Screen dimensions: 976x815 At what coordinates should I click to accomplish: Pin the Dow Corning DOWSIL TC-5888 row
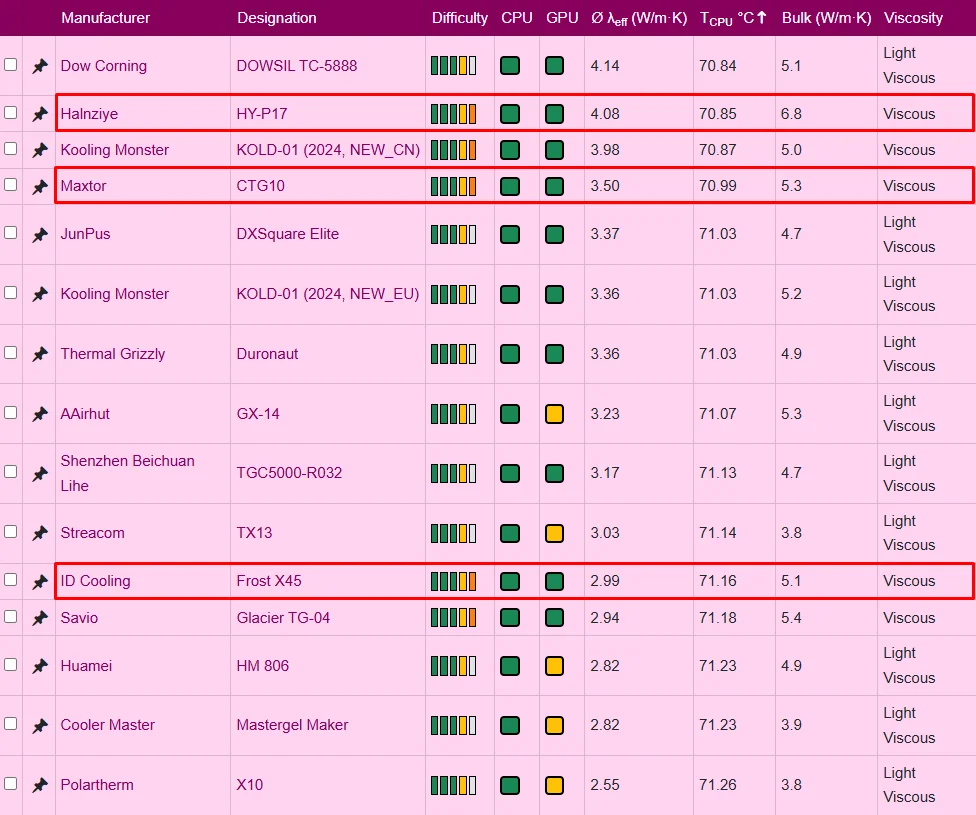[x=40, y=65]
